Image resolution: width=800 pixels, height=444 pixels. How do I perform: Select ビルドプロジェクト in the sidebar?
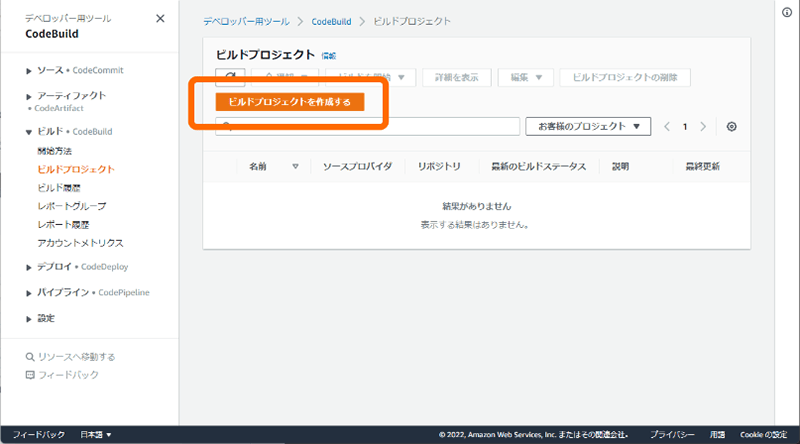[76, 169]
